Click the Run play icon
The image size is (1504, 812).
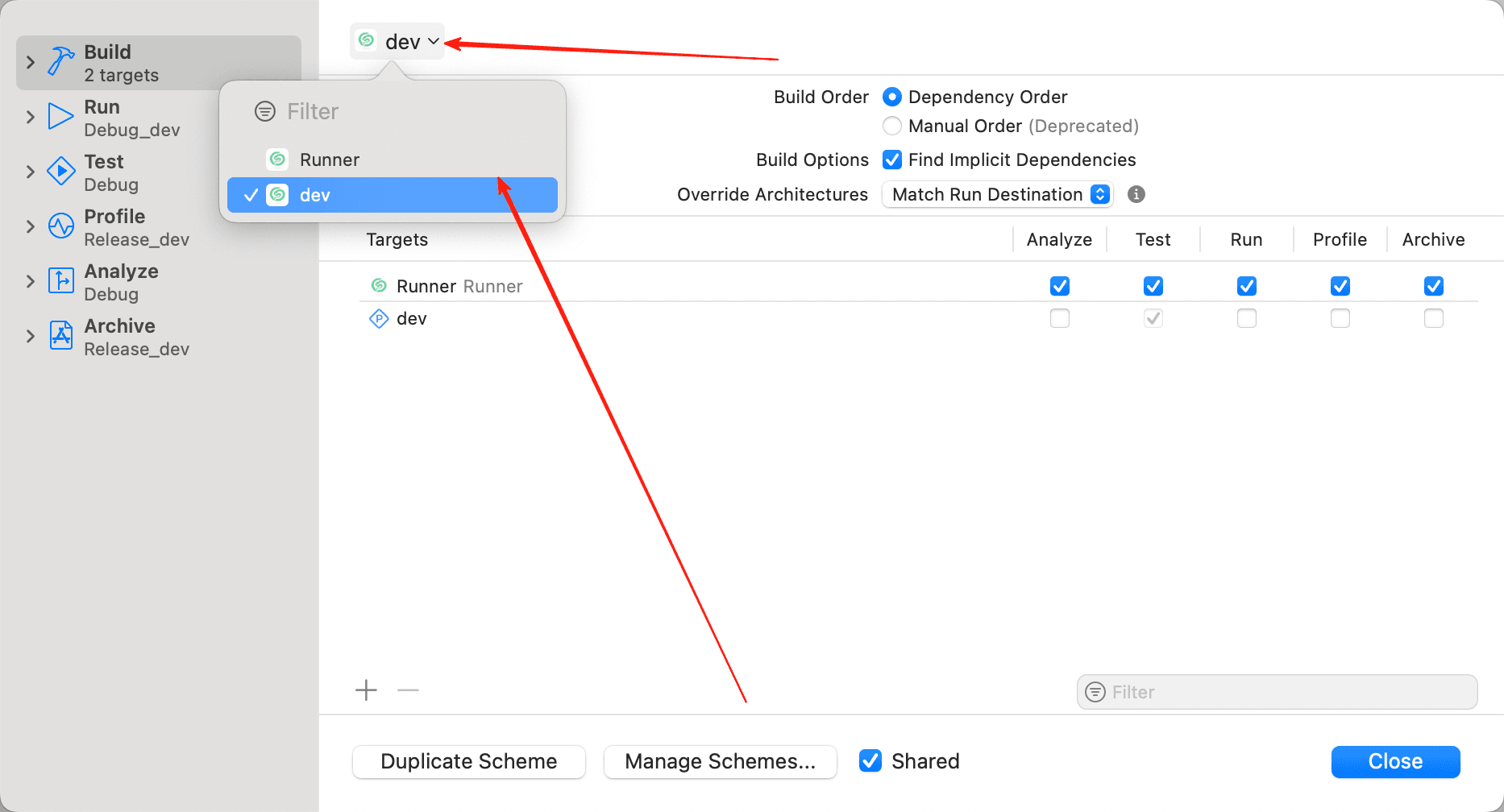click(60, 117)
